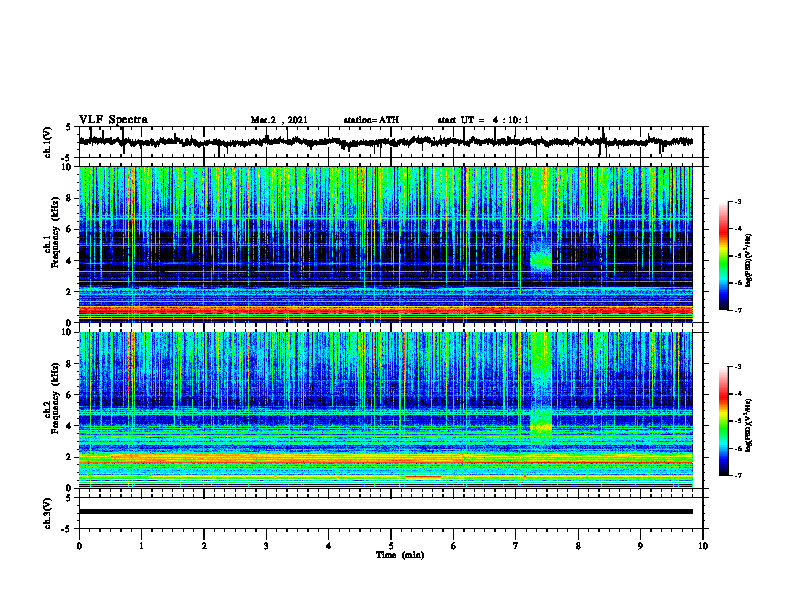Click the ch.3(V) axis label
This screenshot has width=792, height=612.
(x=48, y=514)
